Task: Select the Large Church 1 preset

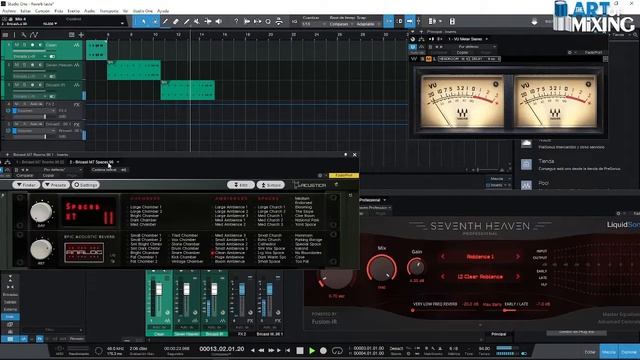Action: [x=271, y=207]
